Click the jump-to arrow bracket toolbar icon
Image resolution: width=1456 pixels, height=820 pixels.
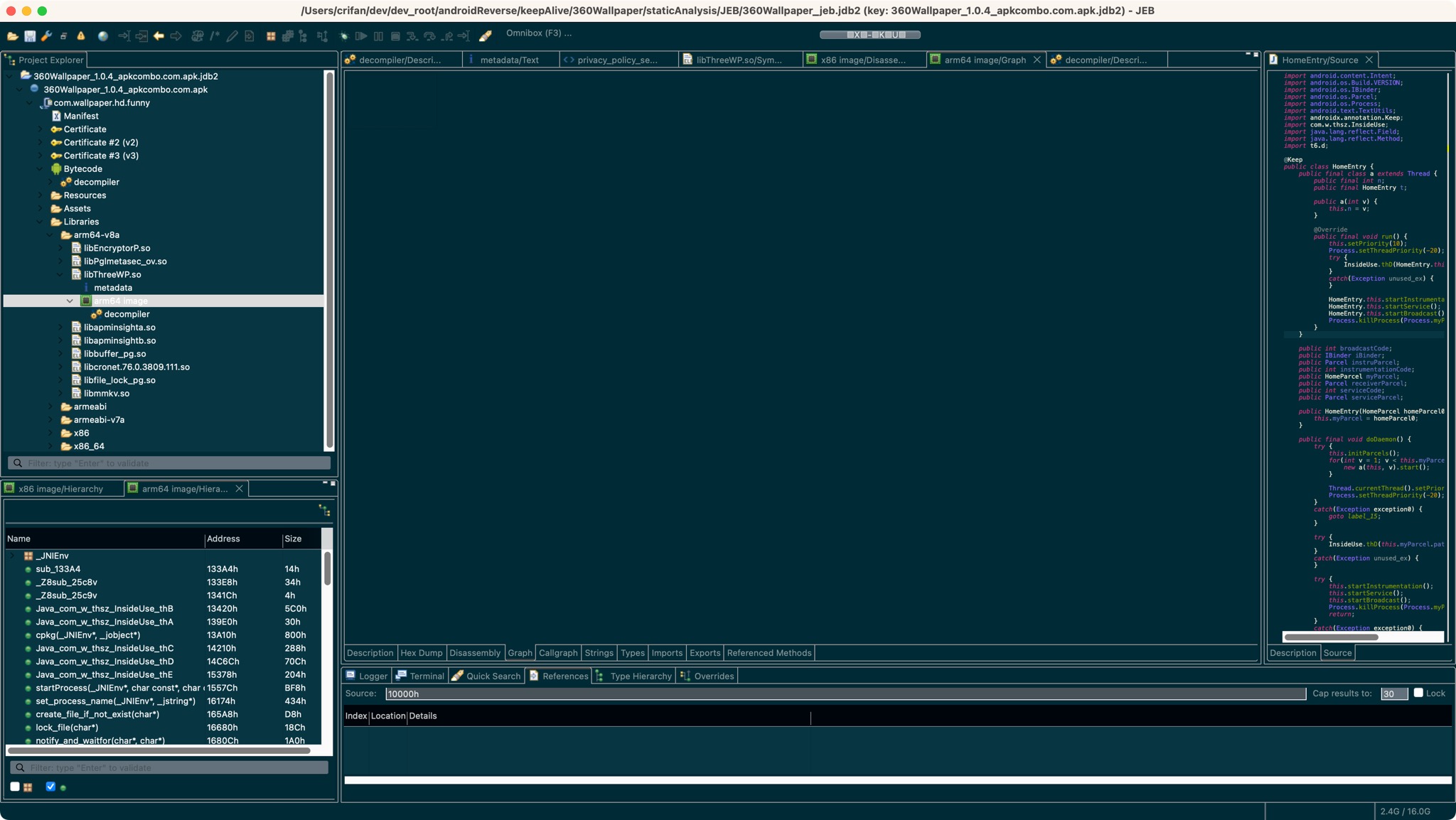[x=124, y=36]
